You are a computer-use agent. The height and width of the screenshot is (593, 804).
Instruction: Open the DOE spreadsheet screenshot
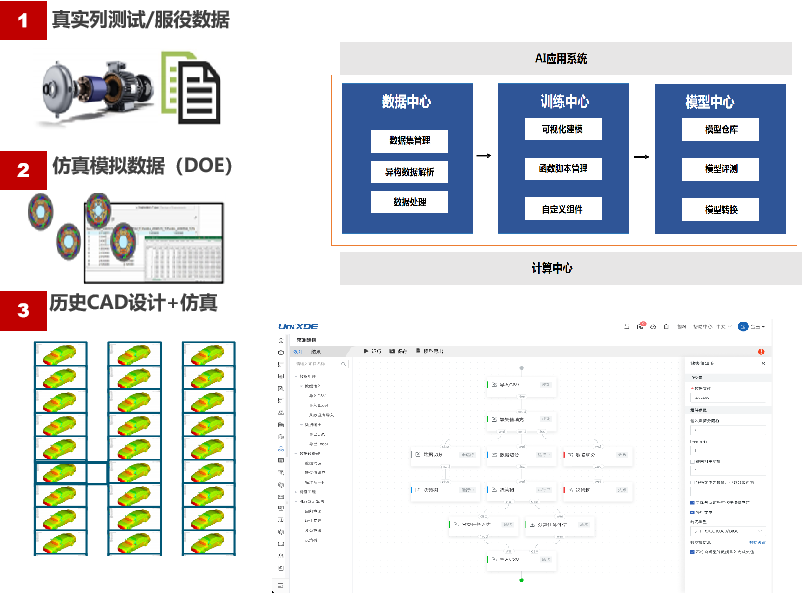(154, 243)
